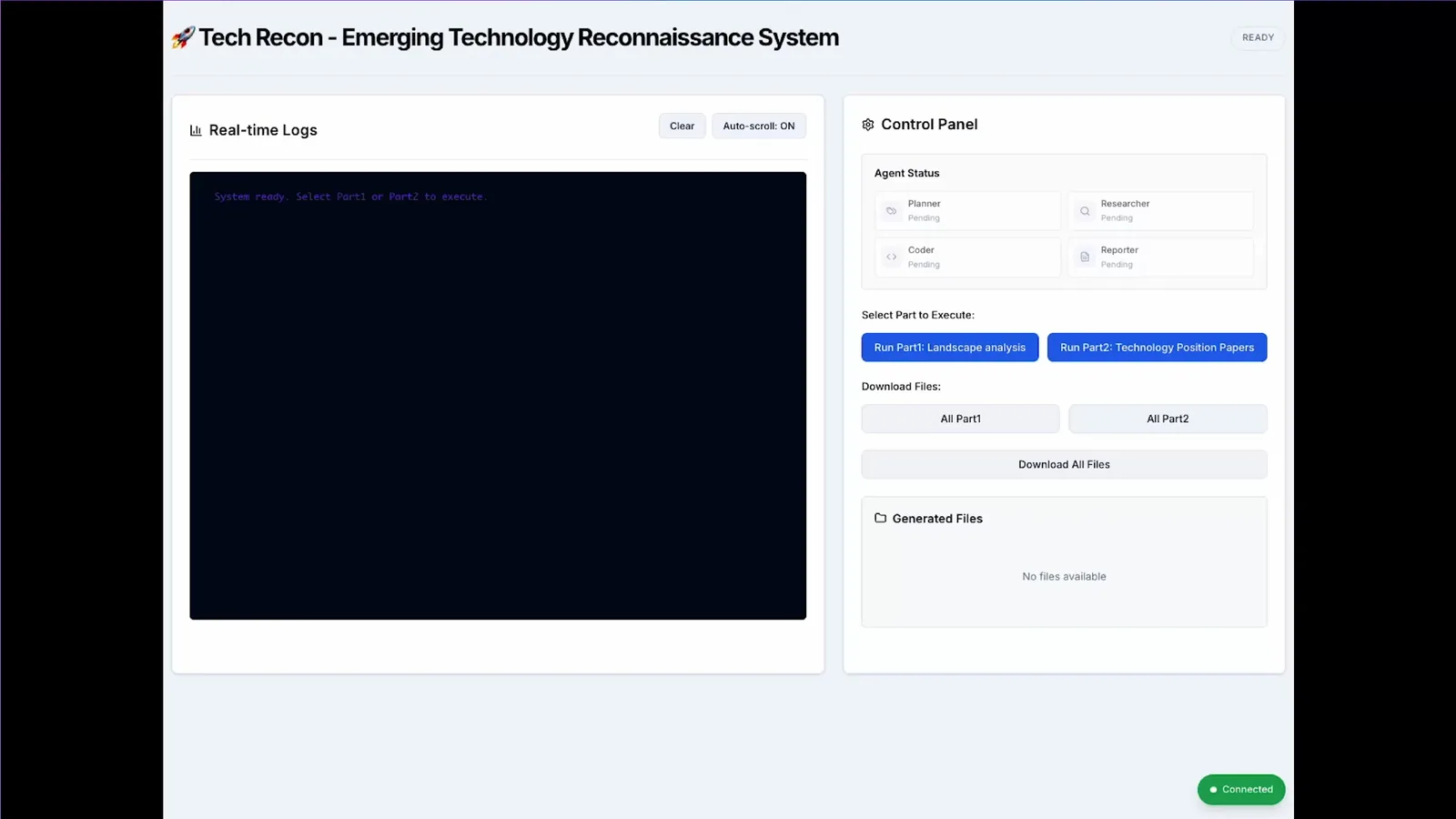Download All Part2 files

point(1168,419)
